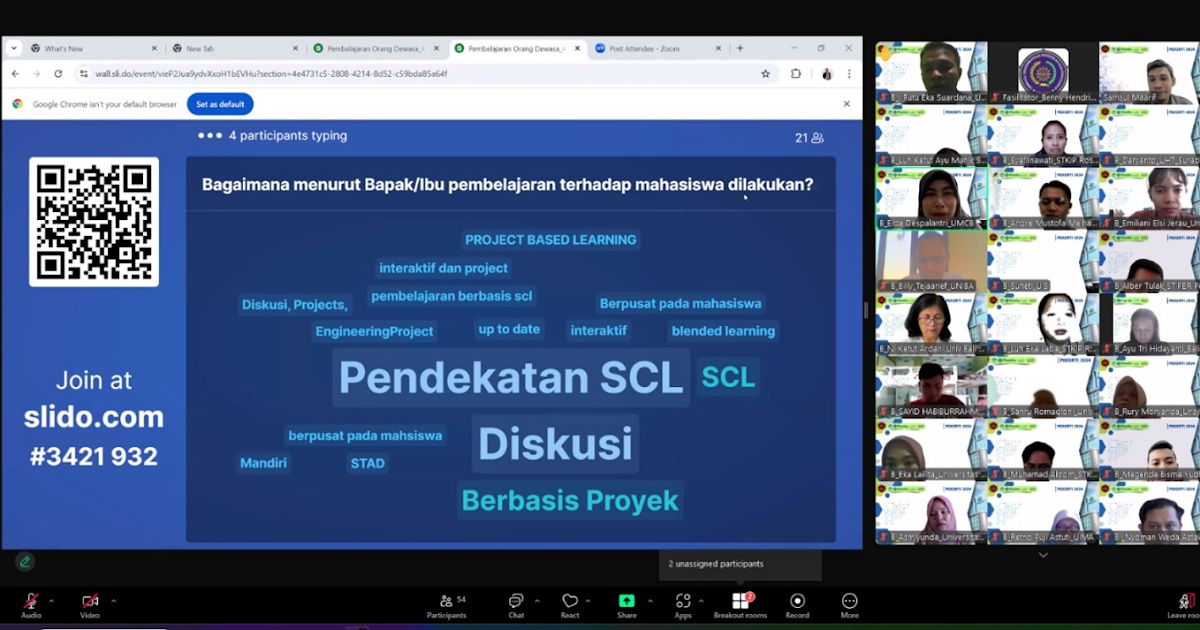Bookmark the page with the star icon
The image size is (1200, 630).
pyautogui.click(x=766, y=74)
